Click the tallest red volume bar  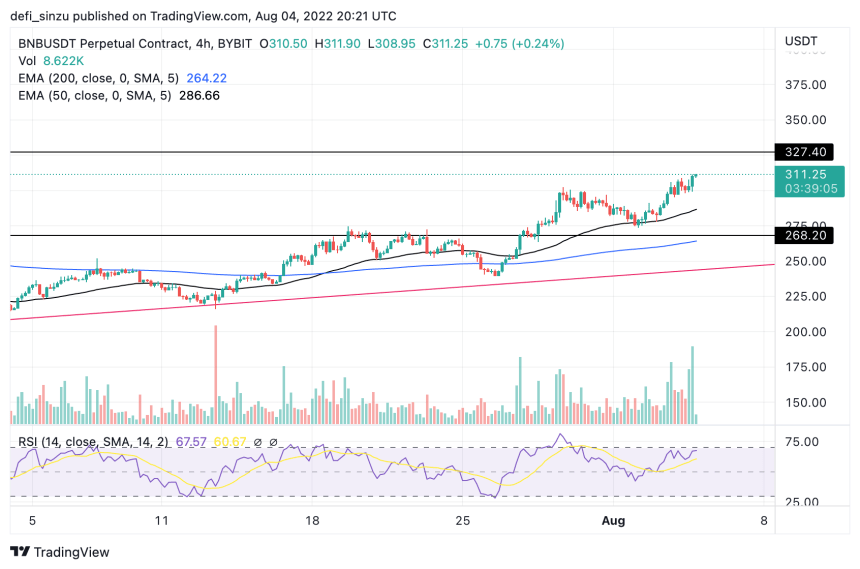[216, 374]
